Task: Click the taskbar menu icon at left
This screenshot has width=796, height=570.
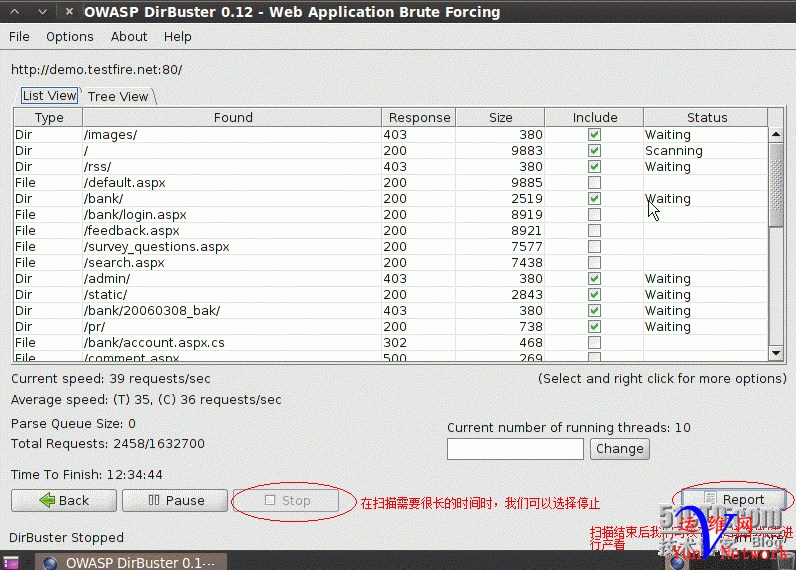Action: tap(11, 562)
